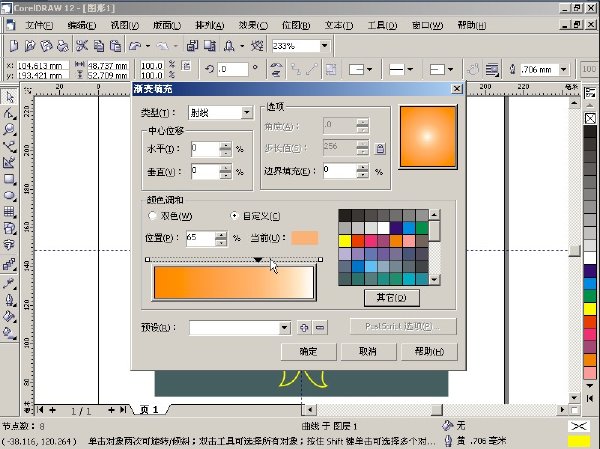Image resolution: width=600 pixels, height=449 pixels.
Task: Click the remove preset minus icon
Action: point(320,328)
